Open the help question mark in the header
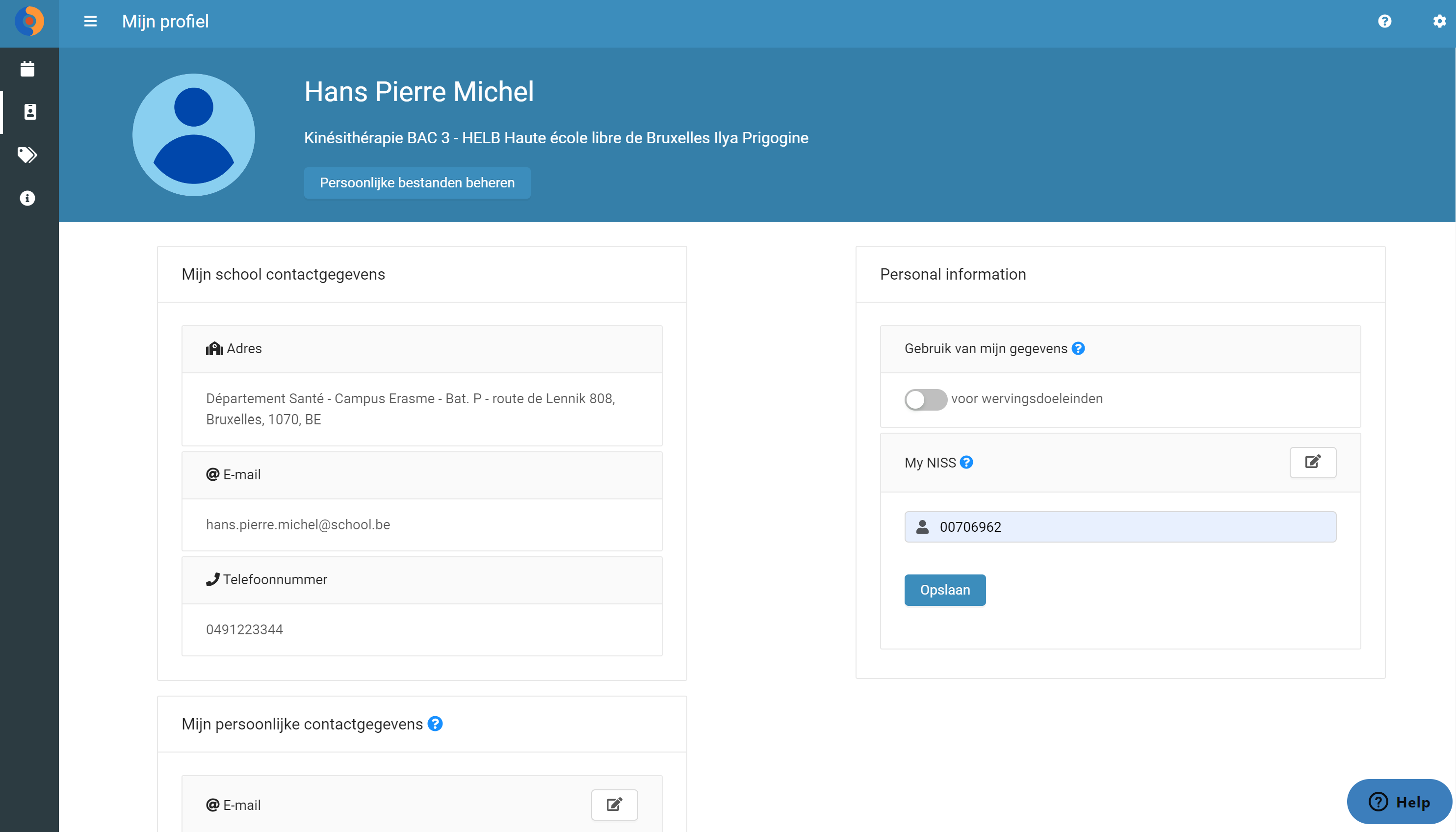The height and width of the screenshot is (832, 1456). (1384, 22)
